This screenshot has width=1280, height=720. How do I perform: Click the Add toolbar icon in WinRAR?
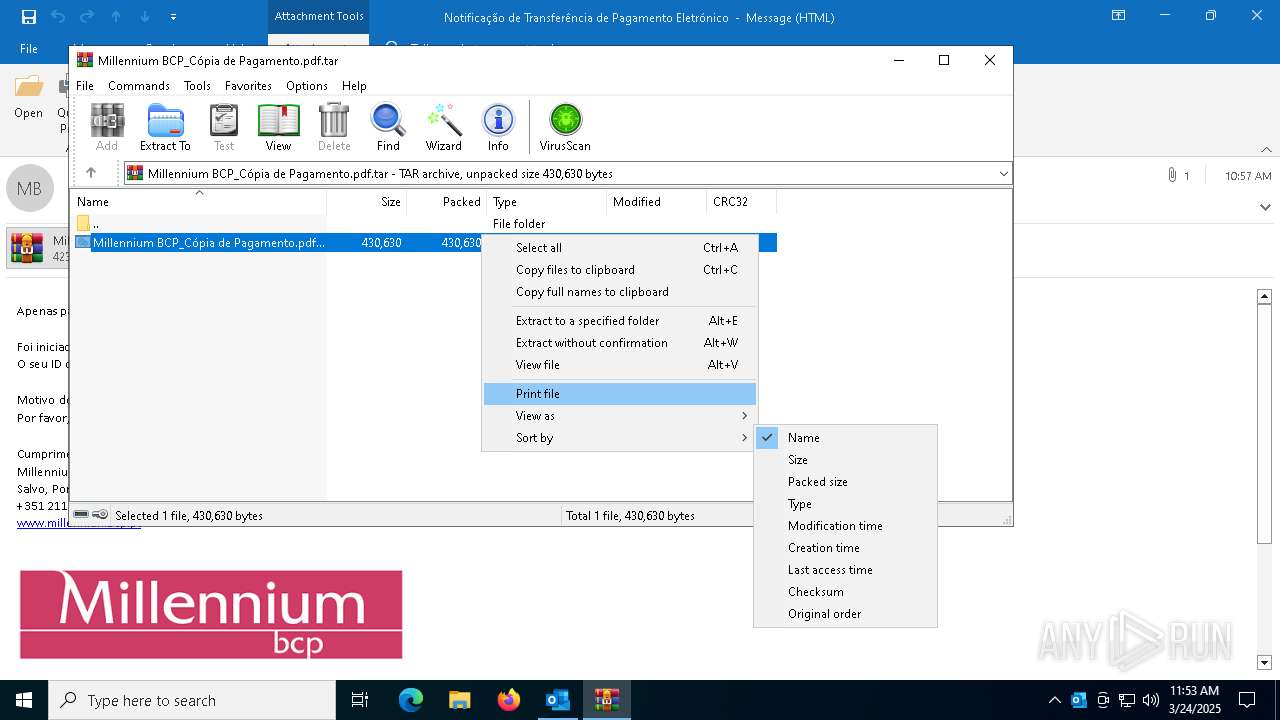107,127
